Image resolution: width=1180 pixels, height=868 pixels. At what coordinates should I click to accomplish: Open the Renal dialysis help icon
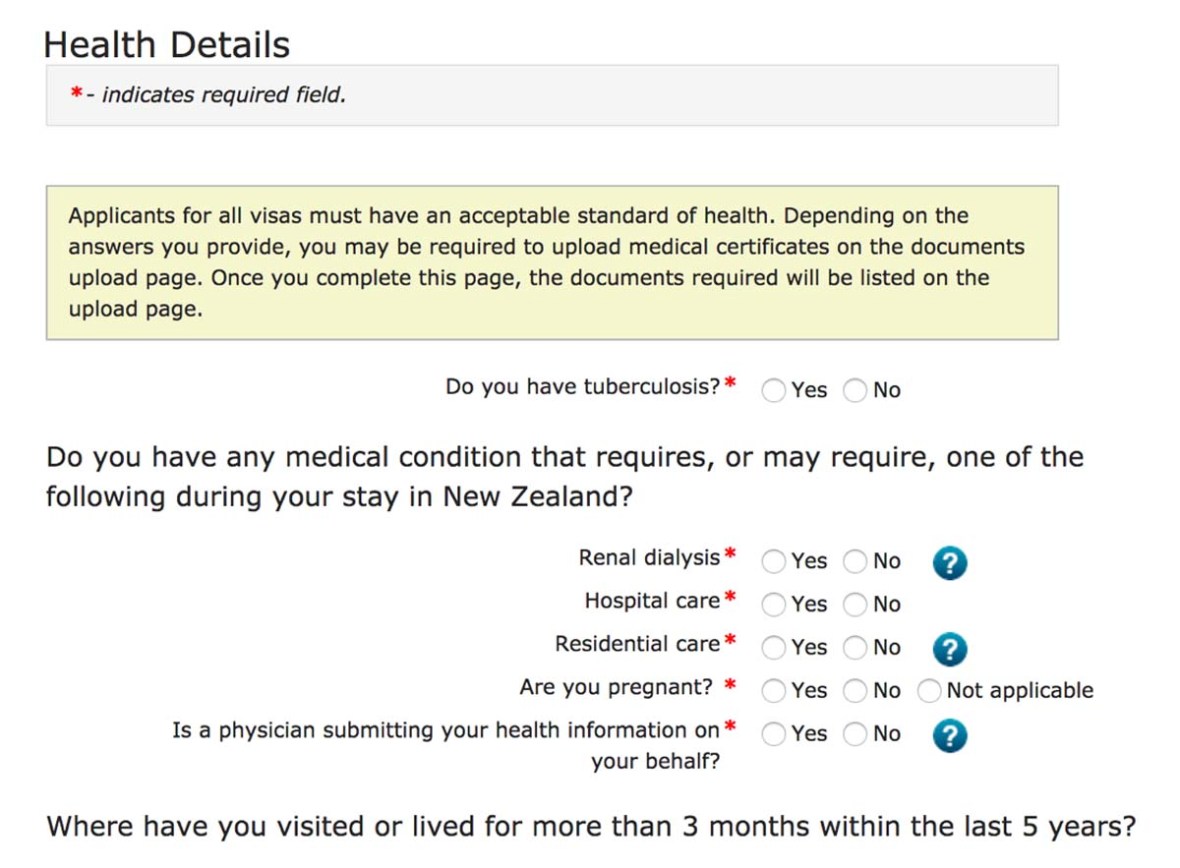(948, 562)
